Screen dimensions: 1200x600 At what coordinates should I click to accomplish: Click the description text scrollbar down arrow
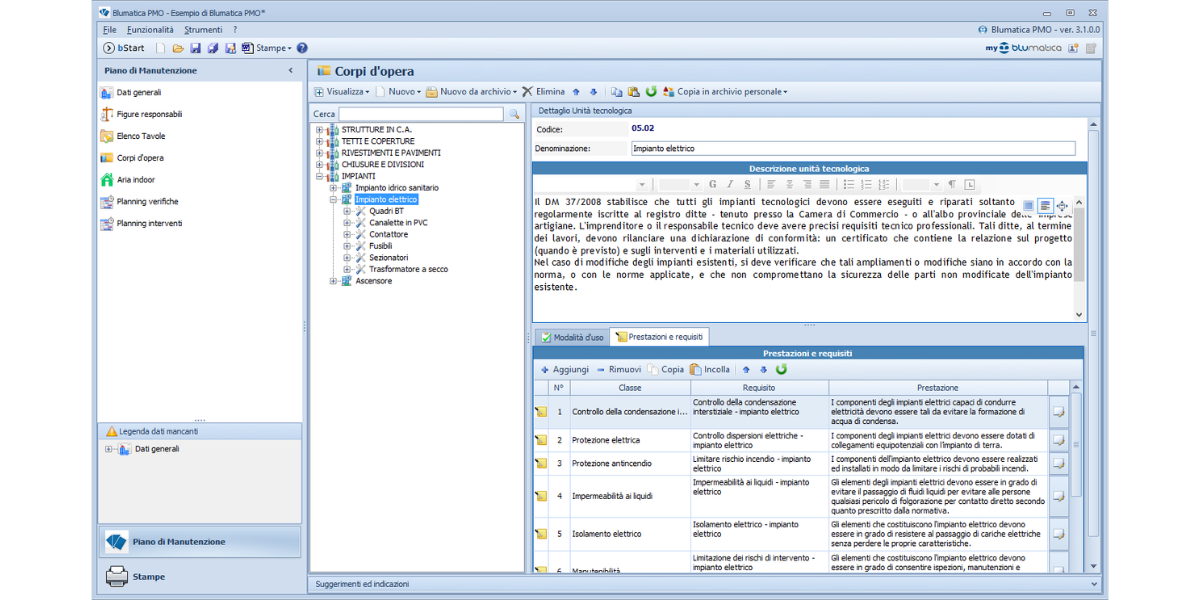[1078, 314]
